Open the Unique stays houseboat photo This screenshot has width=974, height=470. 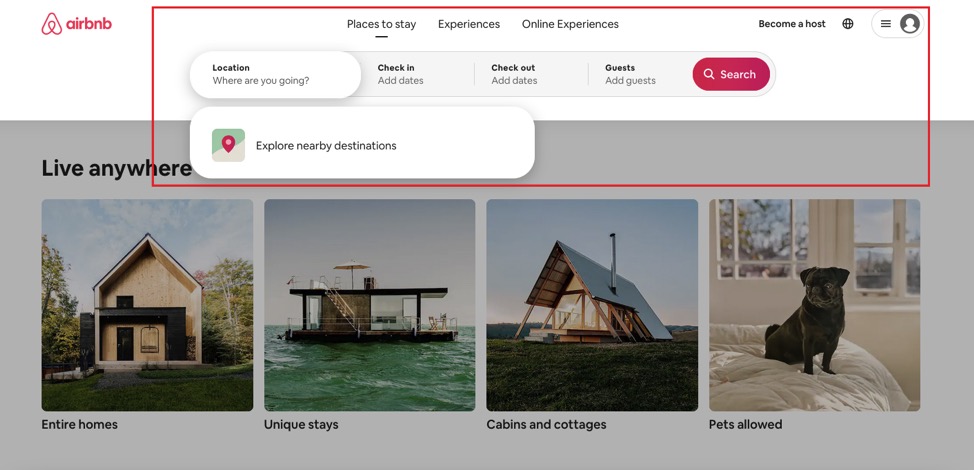[x=369, y=305]
